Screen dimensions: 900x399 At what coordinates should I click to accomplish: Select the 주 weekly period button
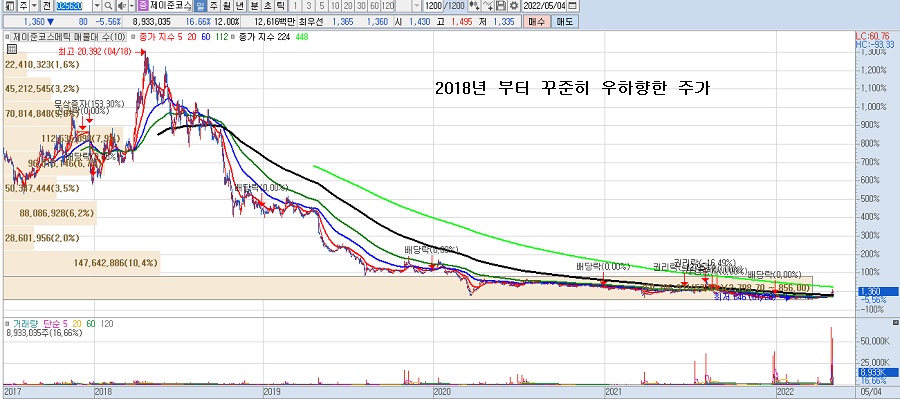[214, 6]
